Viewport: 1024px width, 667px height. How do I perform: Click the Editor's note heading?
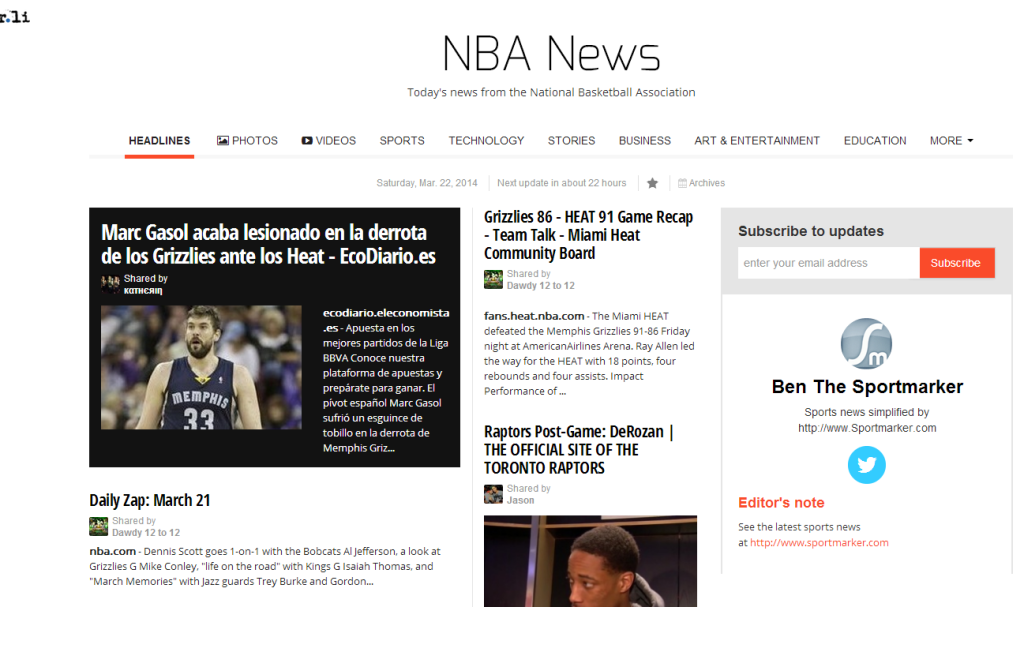(781, 503)
